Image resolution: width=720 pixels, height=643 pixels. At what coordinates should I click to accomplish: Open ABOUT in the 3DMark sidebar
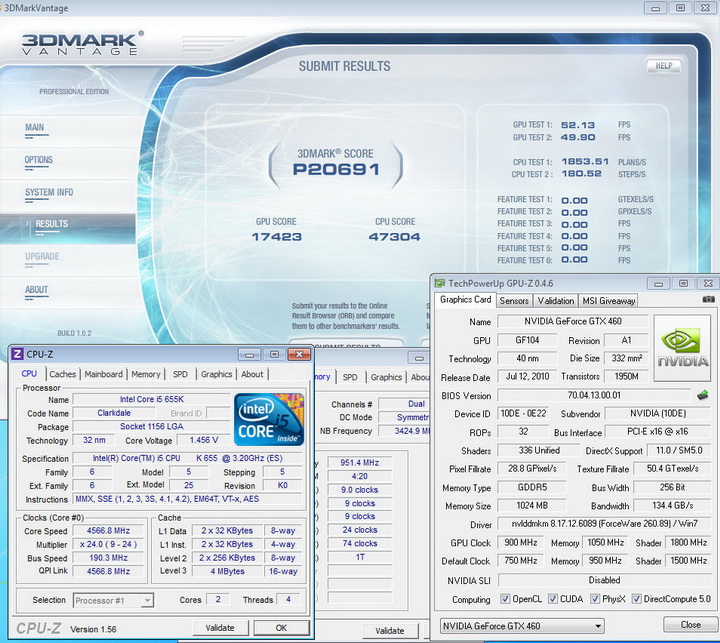36,289
